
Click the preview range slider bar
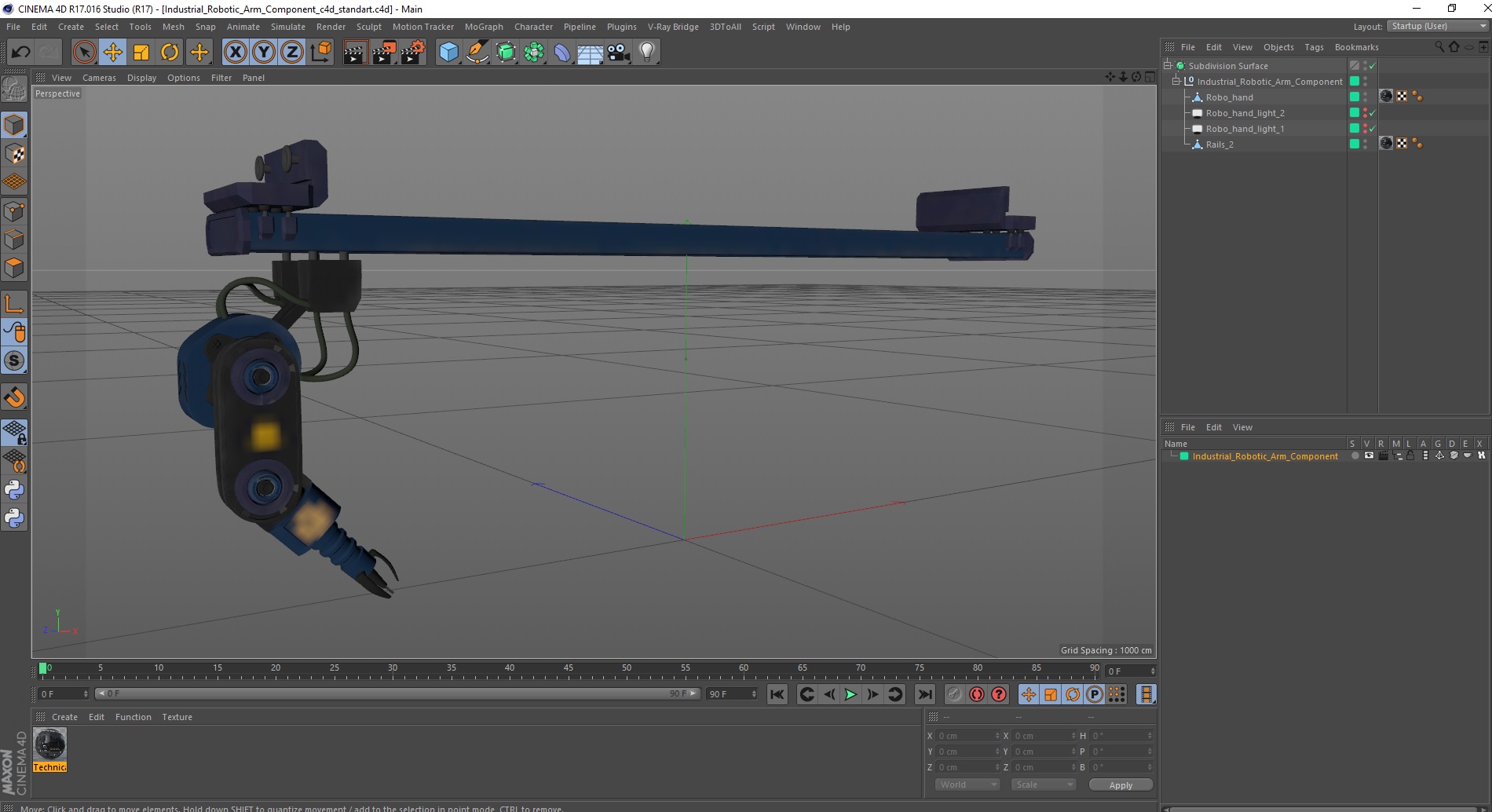[x=397, y=693]
